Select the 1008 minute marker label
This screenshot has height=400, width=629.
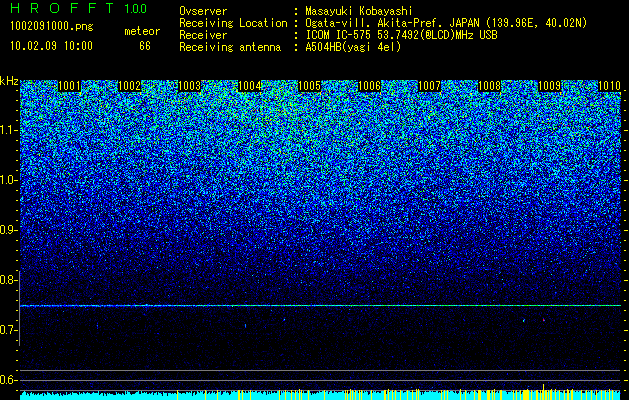489,86
